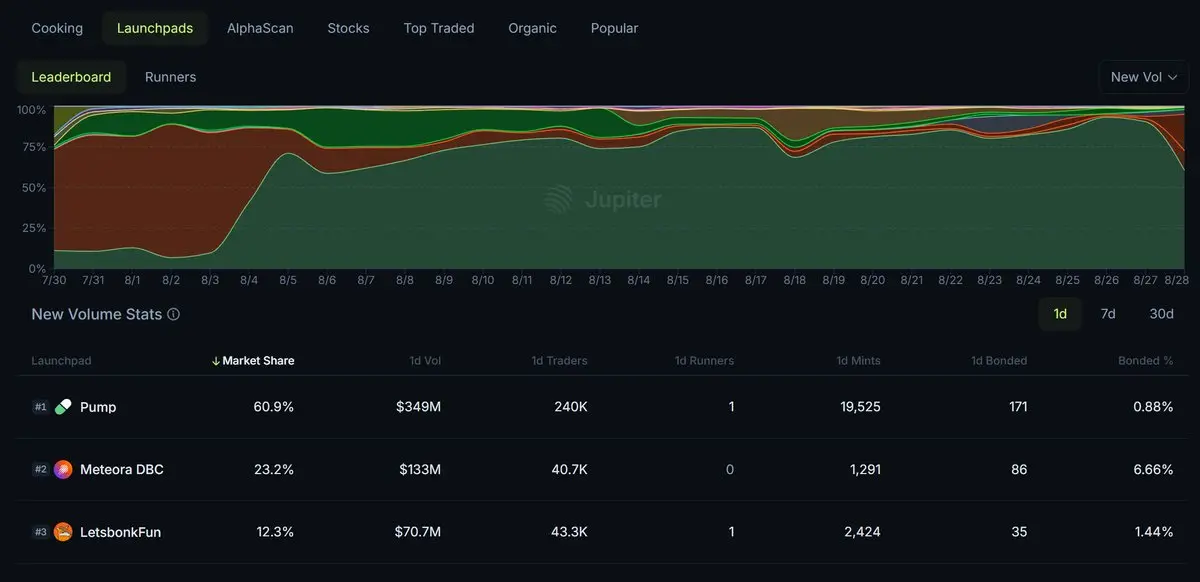Viewport: 1200px width, 582px height.
Task: Click the 86 bonded value
Action: [1019, 469]
